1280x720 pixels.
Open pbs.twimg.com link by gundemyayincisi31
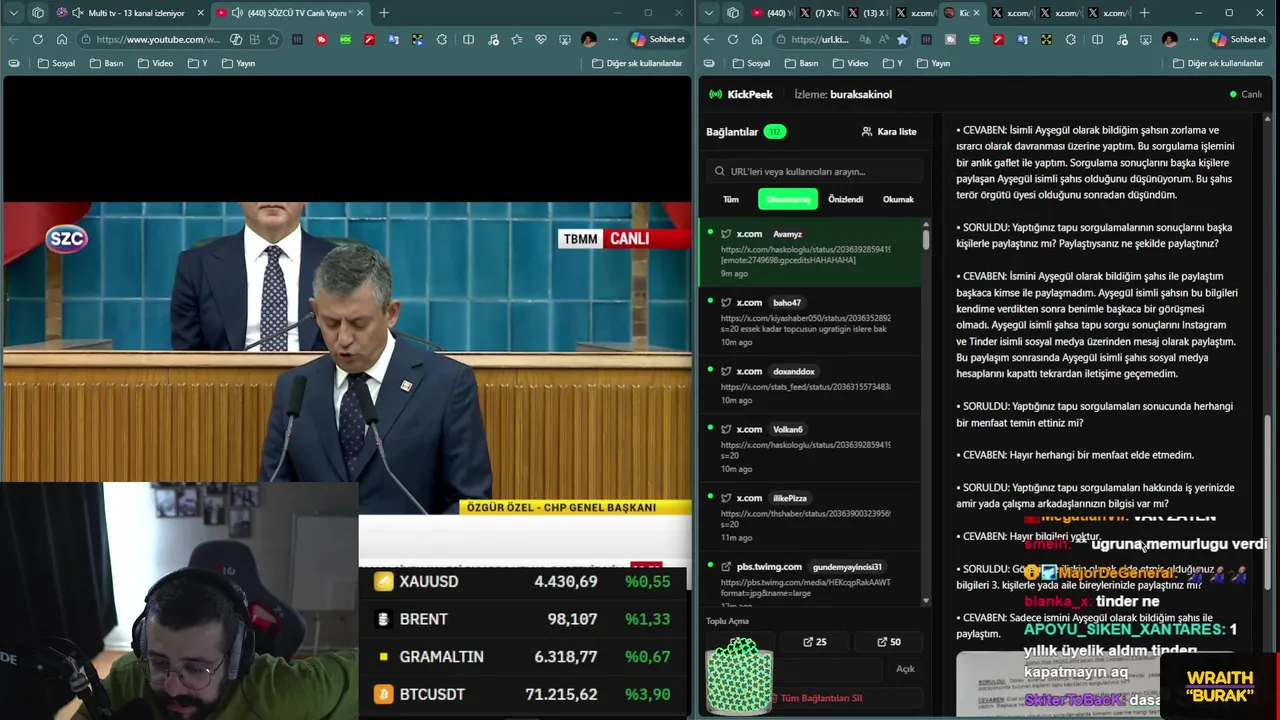tap(810, 580)
